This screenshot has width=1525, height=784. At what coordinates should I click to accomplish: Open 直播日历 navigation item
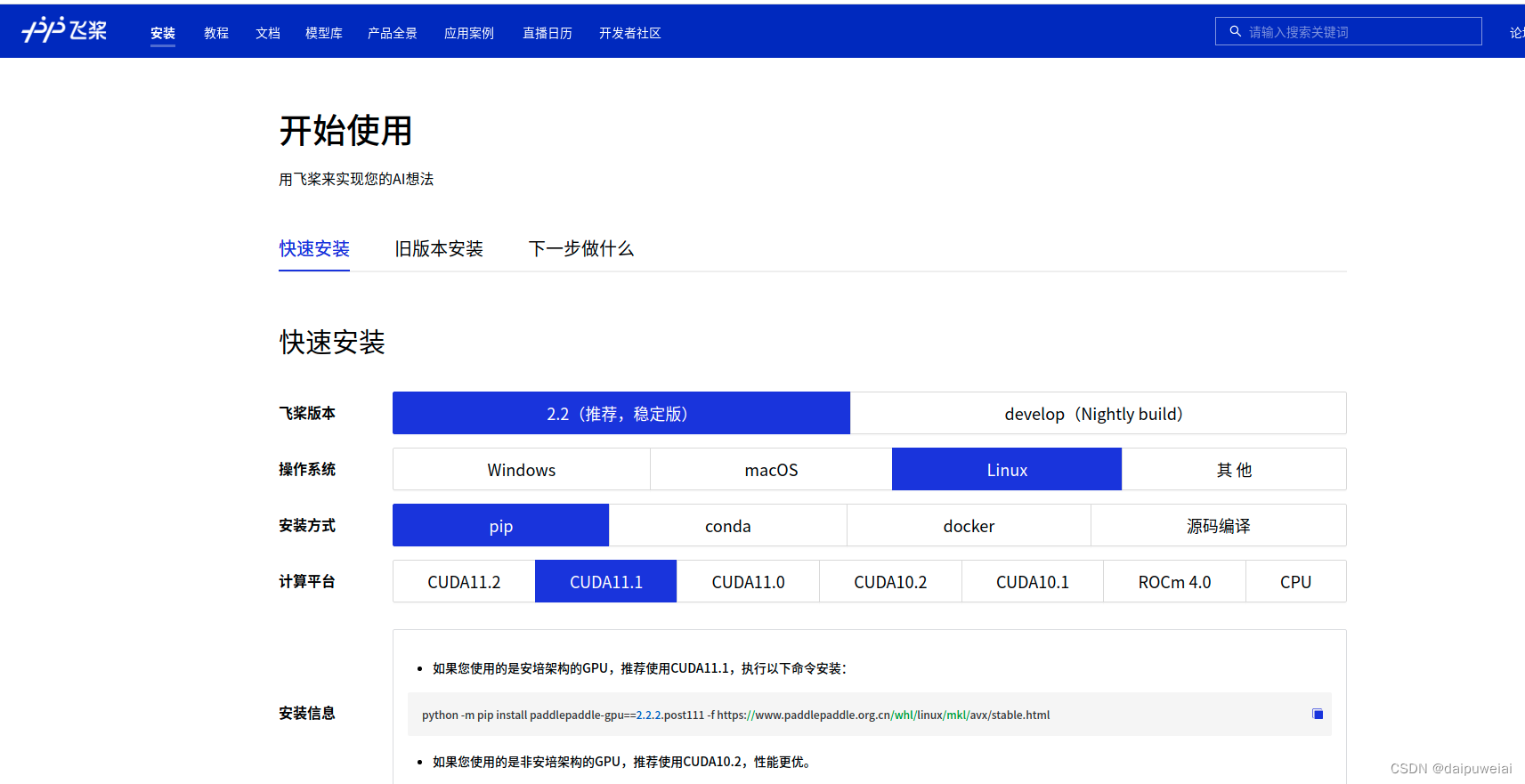[548, 33]
